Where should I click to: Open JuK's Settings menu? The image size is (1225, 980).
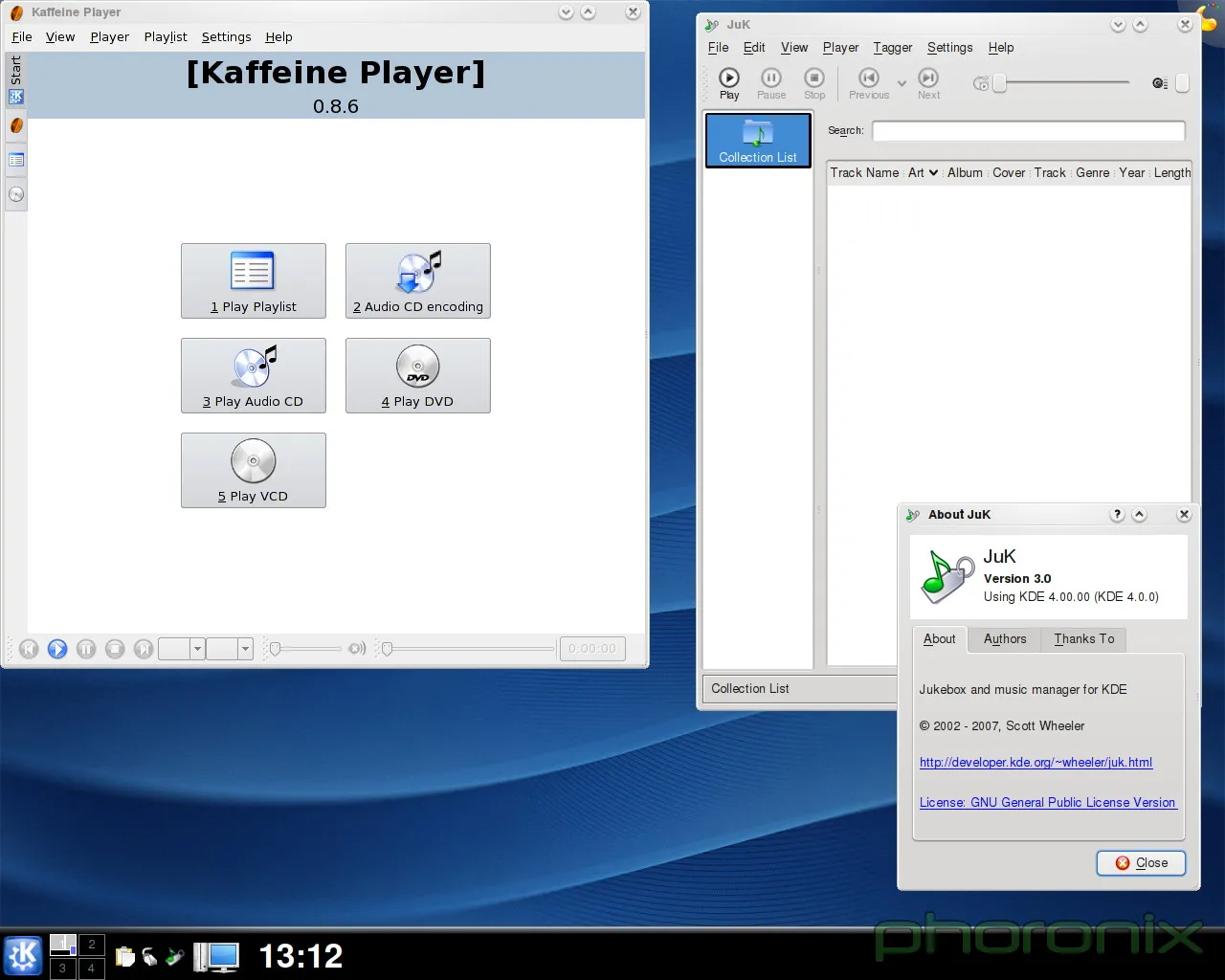pyautogui.click(x=949, y=47)
